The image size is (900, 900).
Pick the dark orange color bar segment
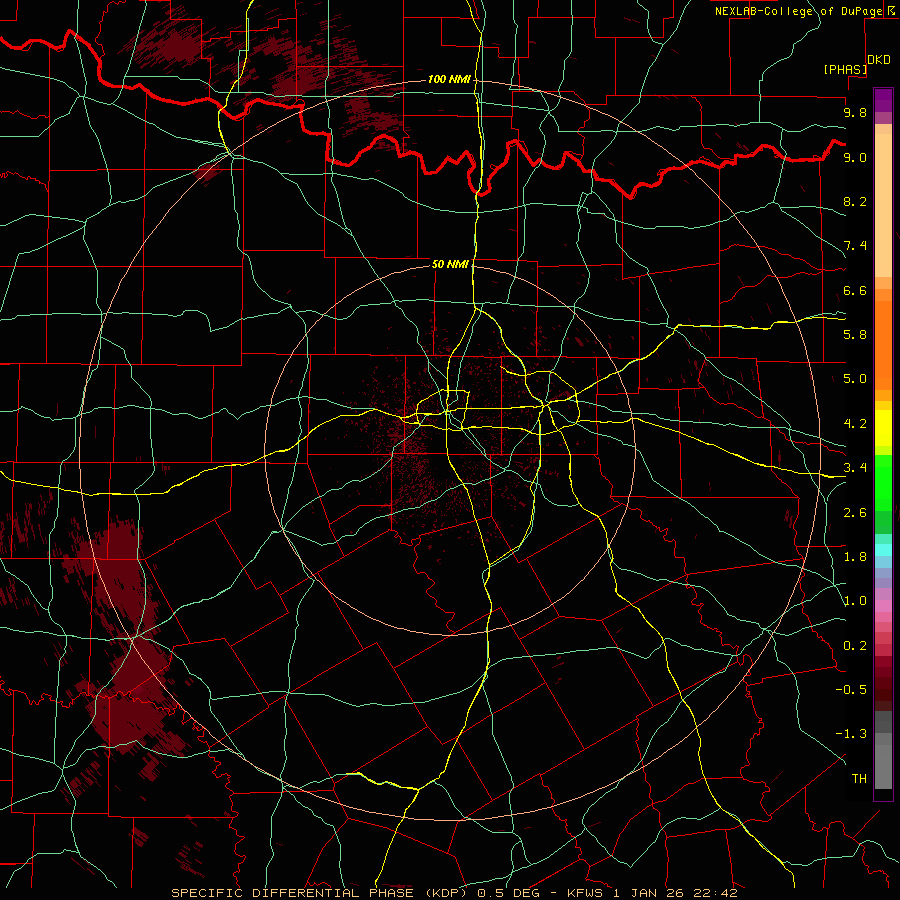[x=883, y=346]
